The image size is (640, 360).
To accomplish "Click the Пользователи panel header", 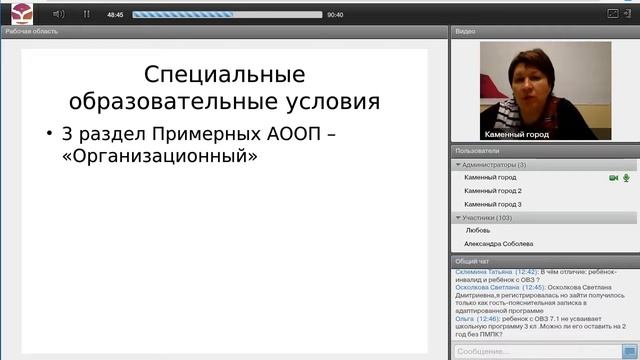I will click(x=545, y=151).
